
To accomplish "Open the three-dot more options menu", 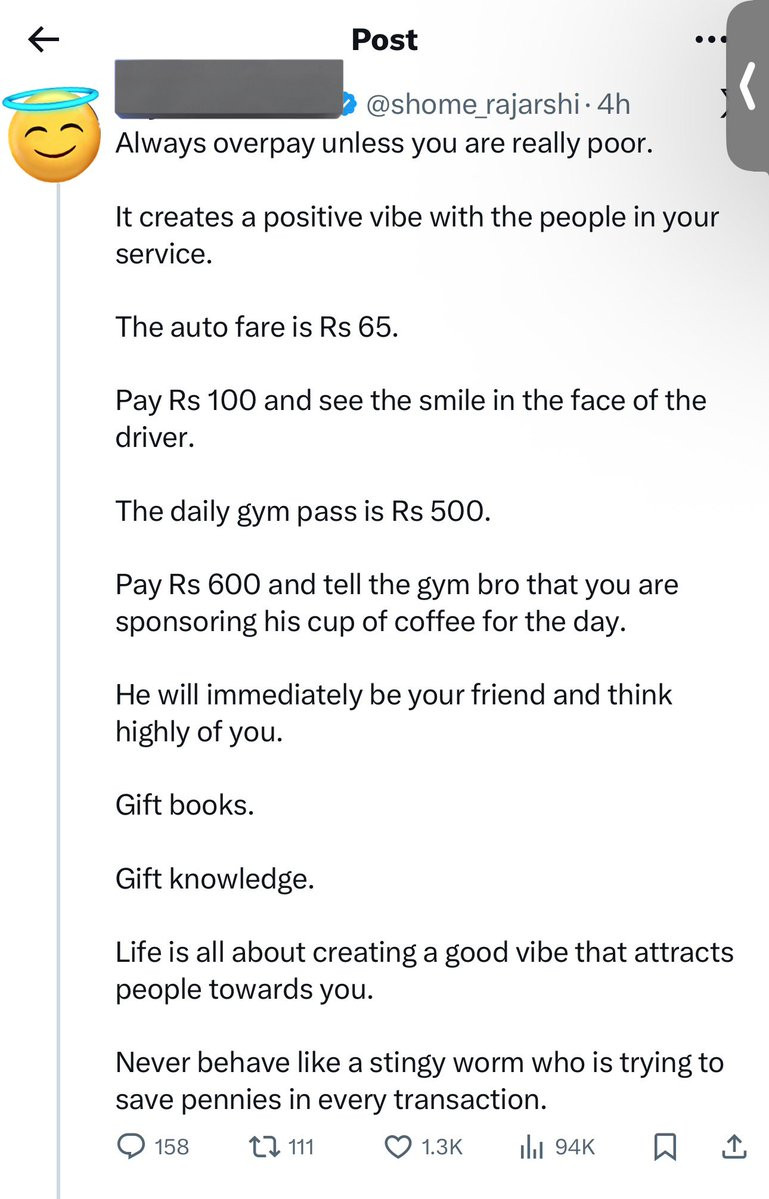I will point(710,39).
